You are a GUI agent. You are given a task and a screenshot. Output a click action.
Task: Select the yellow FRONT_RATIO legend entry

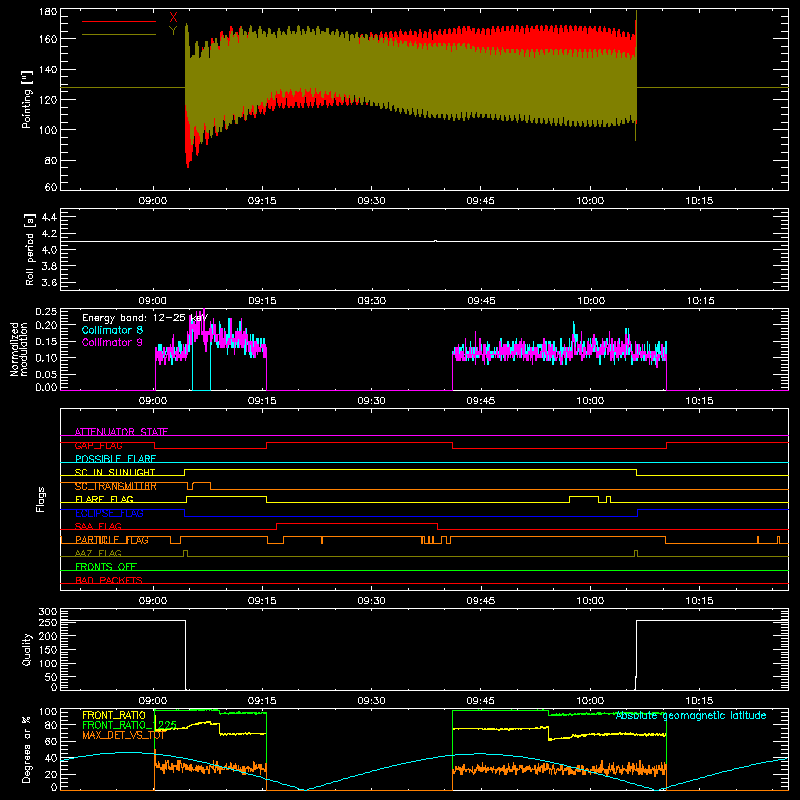(114, 715)
